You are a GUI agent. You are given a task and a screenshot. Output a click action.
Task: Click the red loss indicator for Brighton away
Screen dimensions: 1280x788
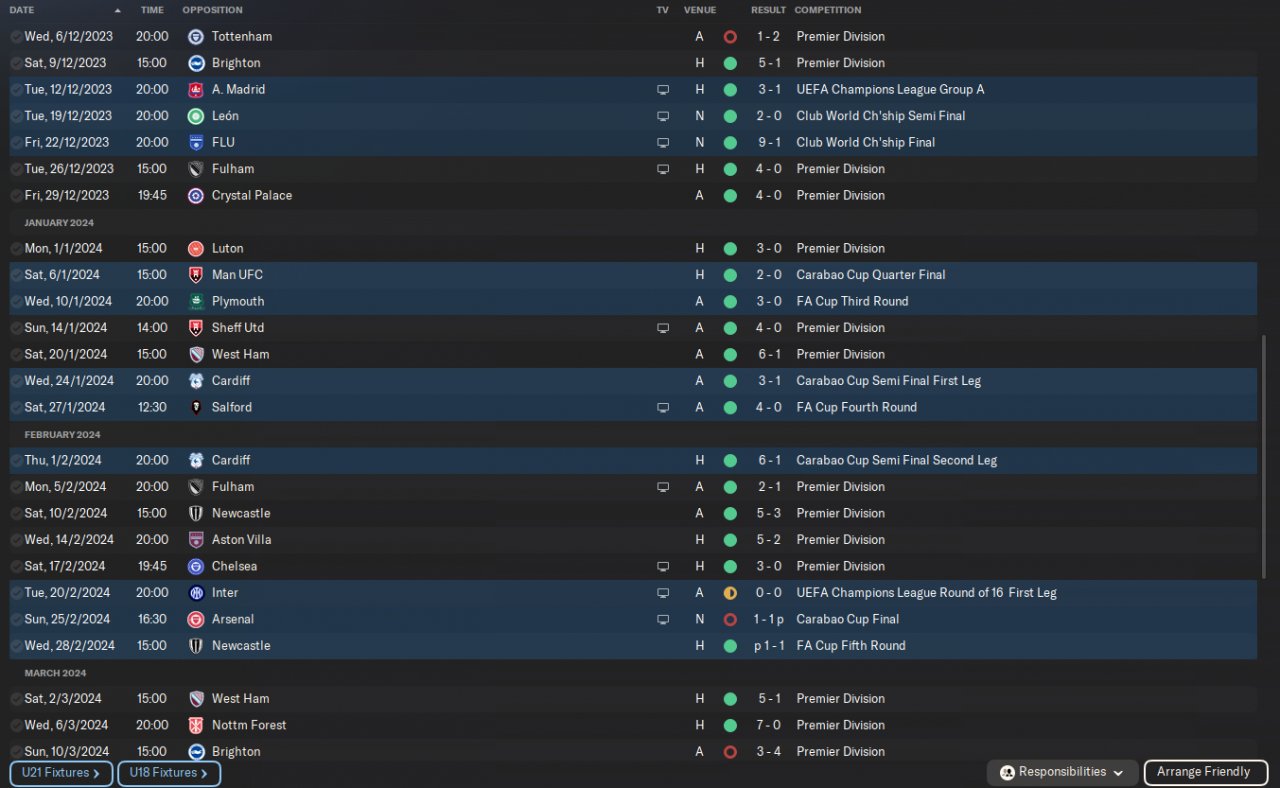pos(730,752)
